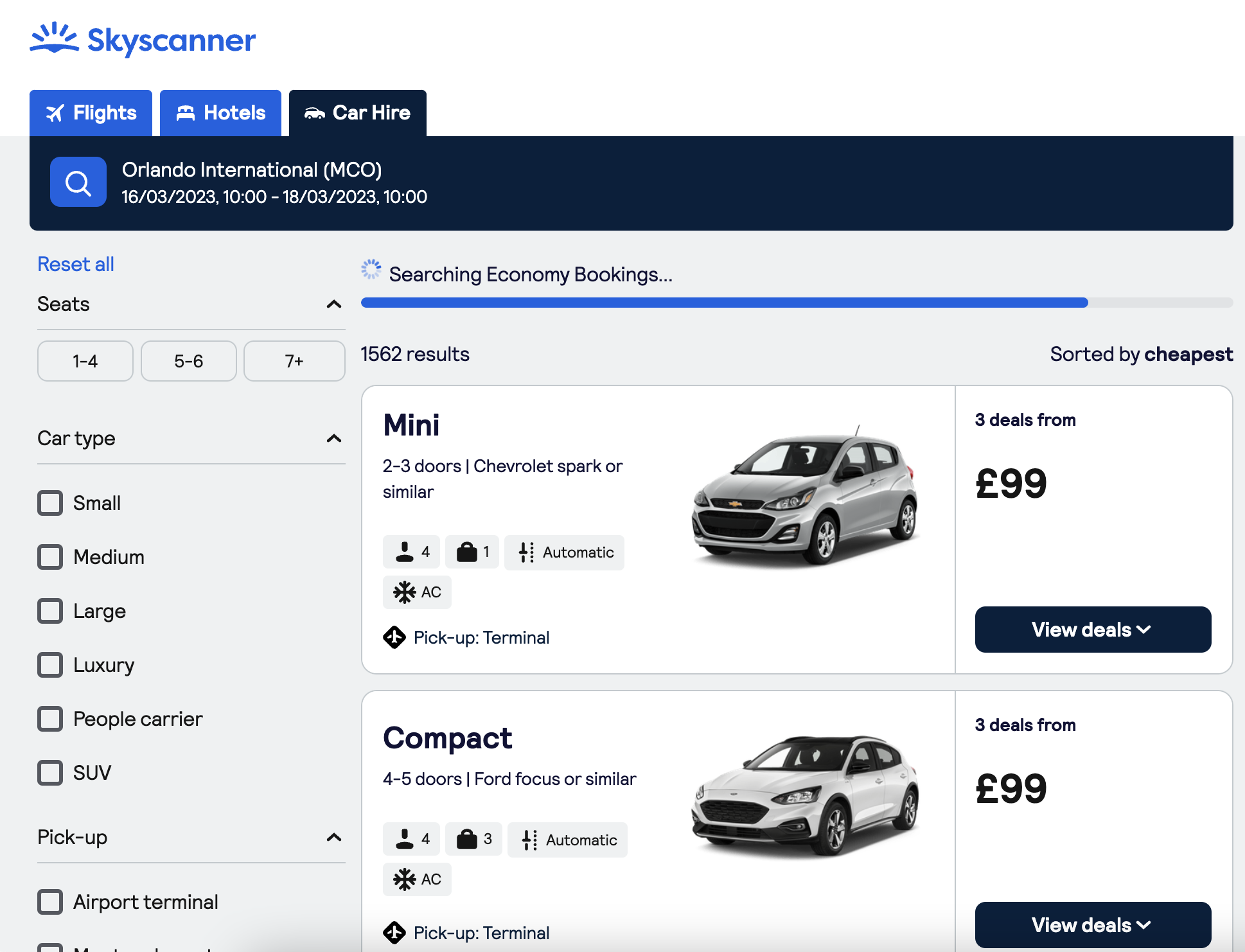Click the seats icon on Mini card
This screenshot has width=1245, height=952.
(x=405, y=552)
